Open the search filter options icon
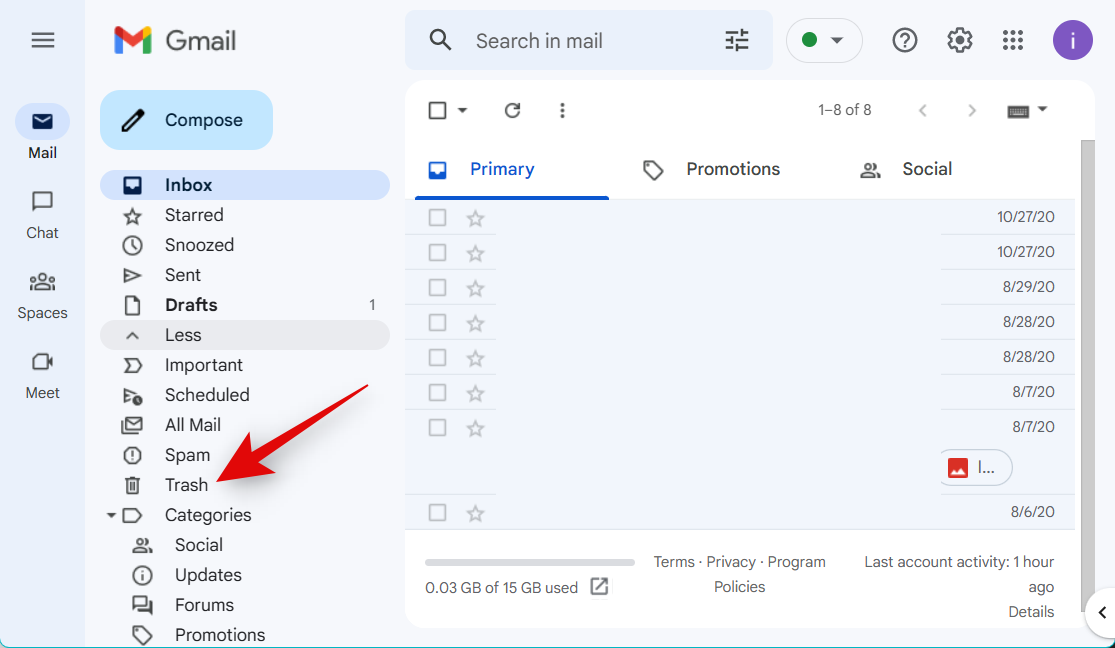Viewport: 1115px width, 648px height. tap(737, 41)
